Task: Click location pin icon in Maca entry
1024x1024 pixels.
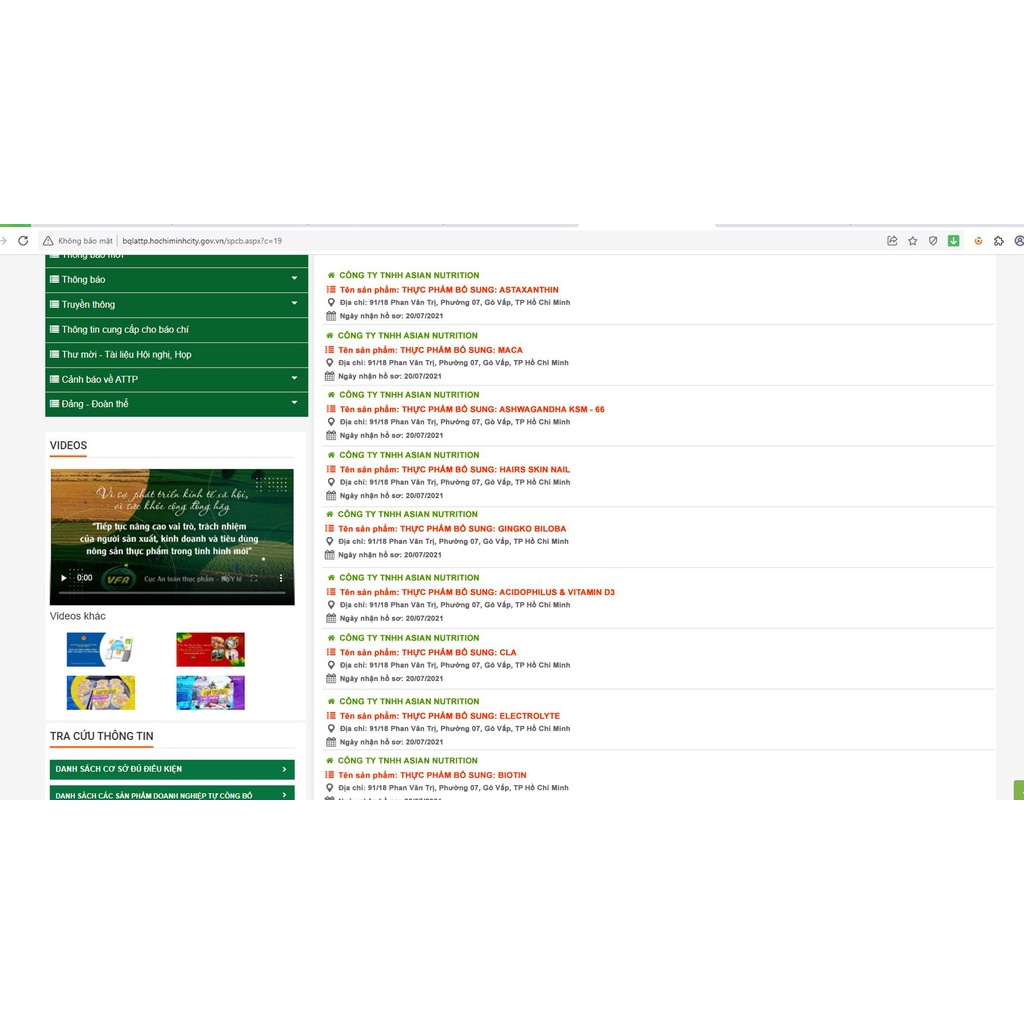Action: coord(330,362)
